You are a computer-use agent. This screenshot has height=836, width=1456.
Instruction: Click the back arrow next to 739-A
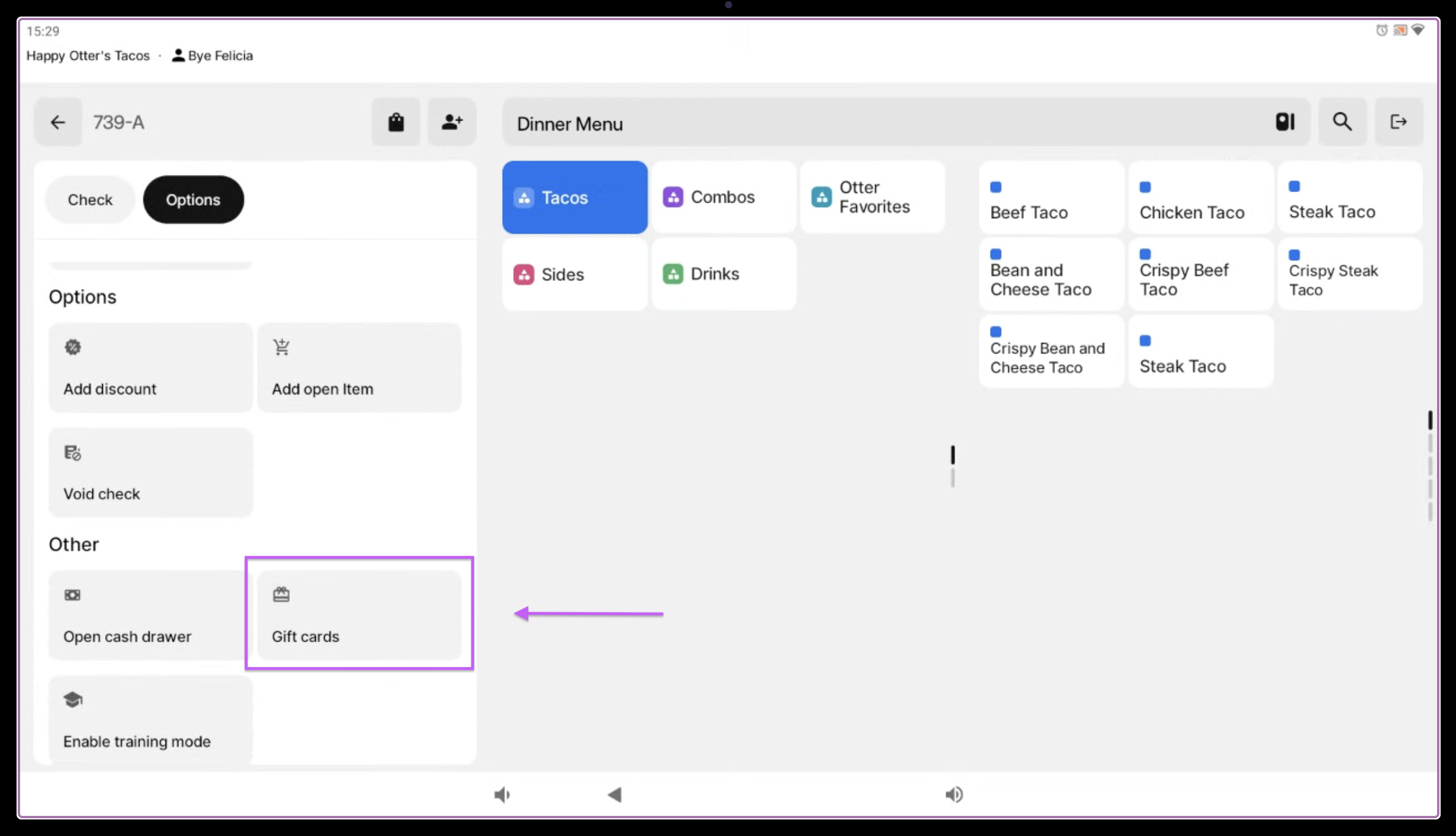[x=58, y=122]
